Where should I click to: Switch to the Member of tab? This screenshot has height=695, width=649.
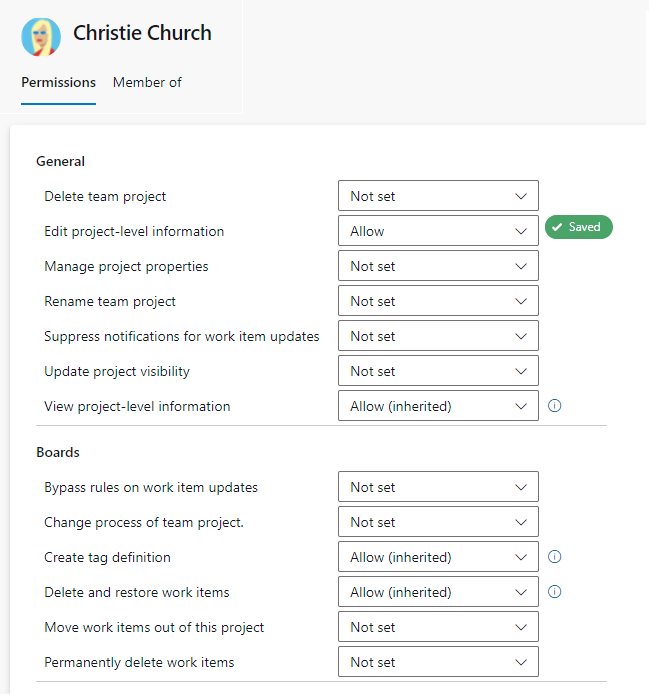pyautogui.click(x=147, y=83)
